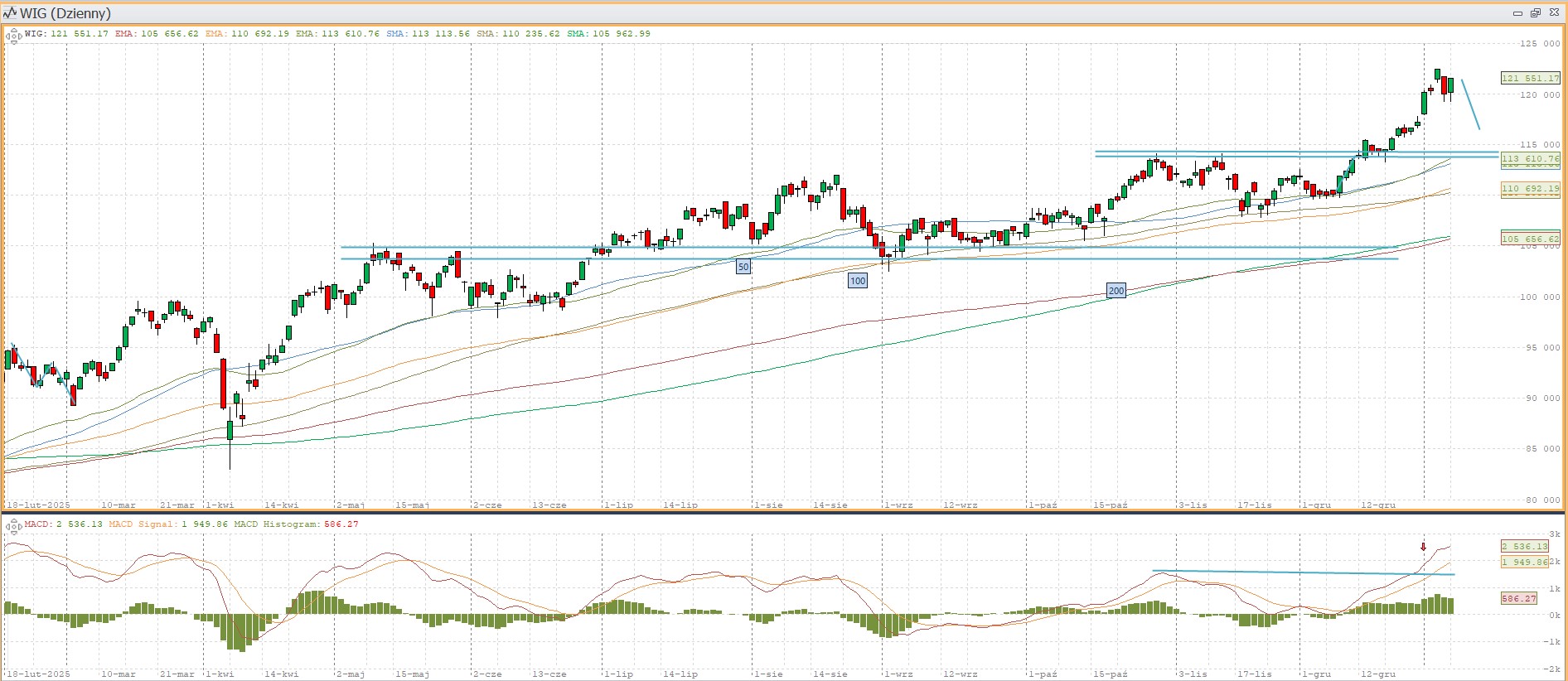The height and width of the screenshot is (681, 1568).
Task: Select the moving average label box 100
Action: [x=858, y=281]
